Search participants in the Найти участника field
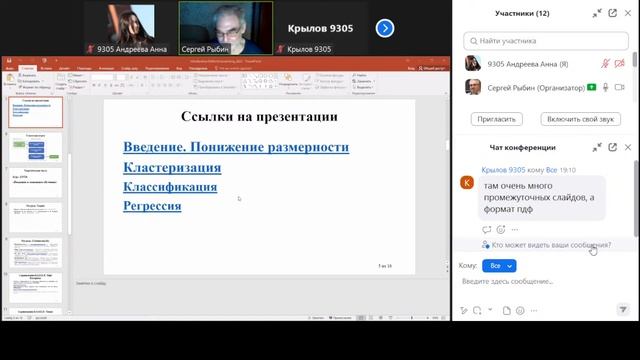Screen dimensions: 640x360 [546, 41]
